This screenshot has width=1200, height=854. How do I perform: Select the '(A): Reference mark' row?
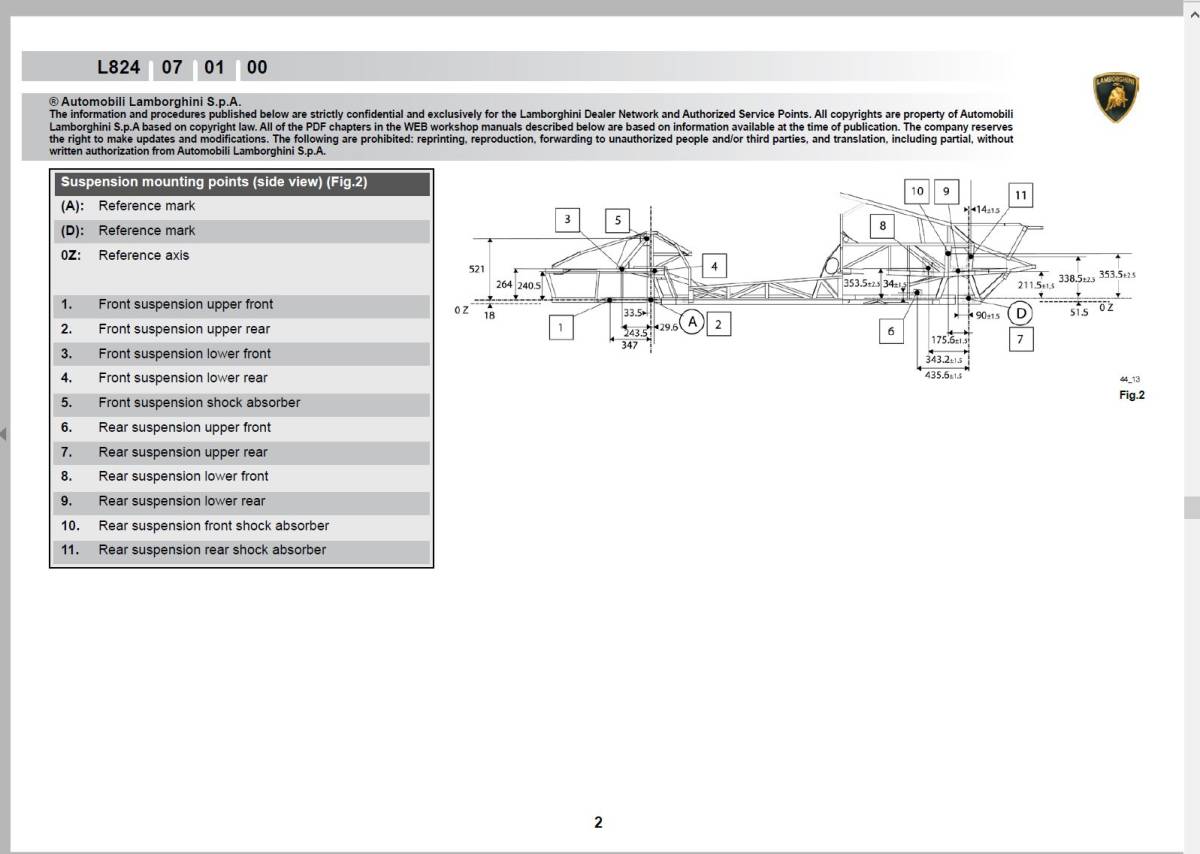point(241,206)
